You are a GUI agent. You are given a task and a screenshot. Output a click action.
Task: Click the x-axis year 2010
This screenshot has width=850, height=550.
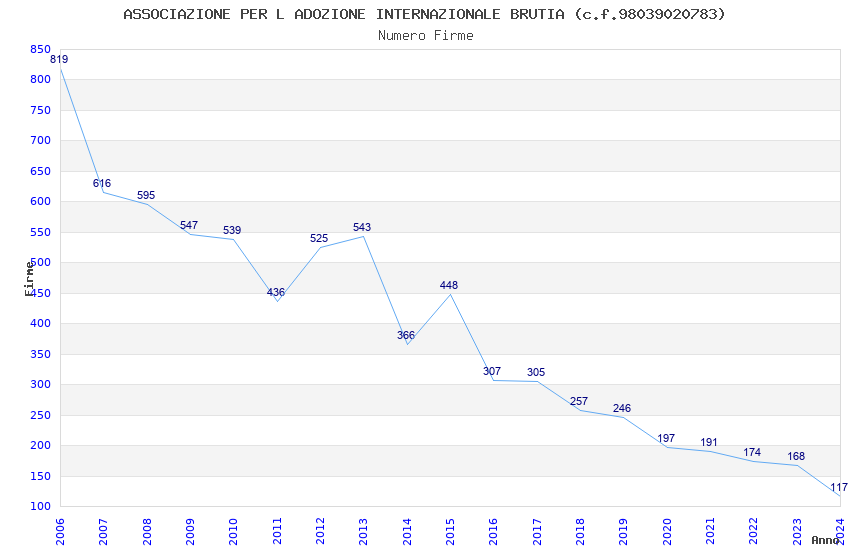(x=233, y=531)
